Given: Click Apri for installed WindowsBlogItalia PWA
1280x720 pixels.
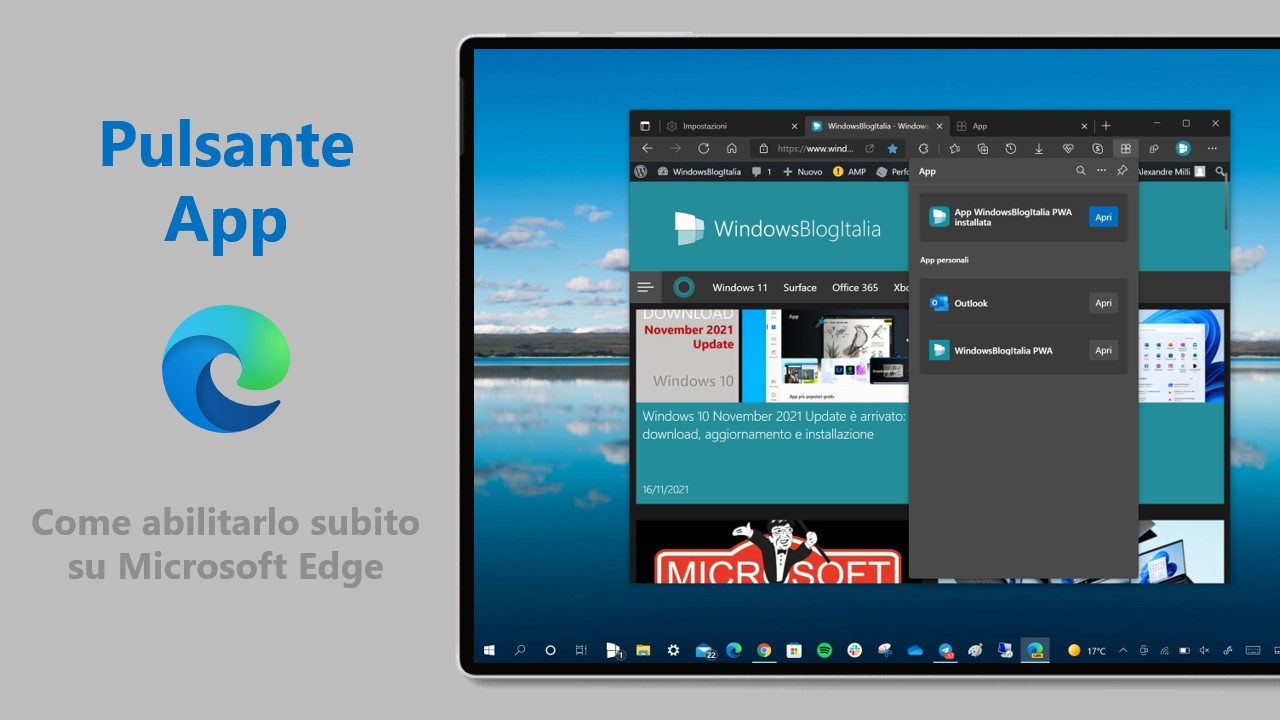Looking at the screenshot, I should coord(1103,217).
